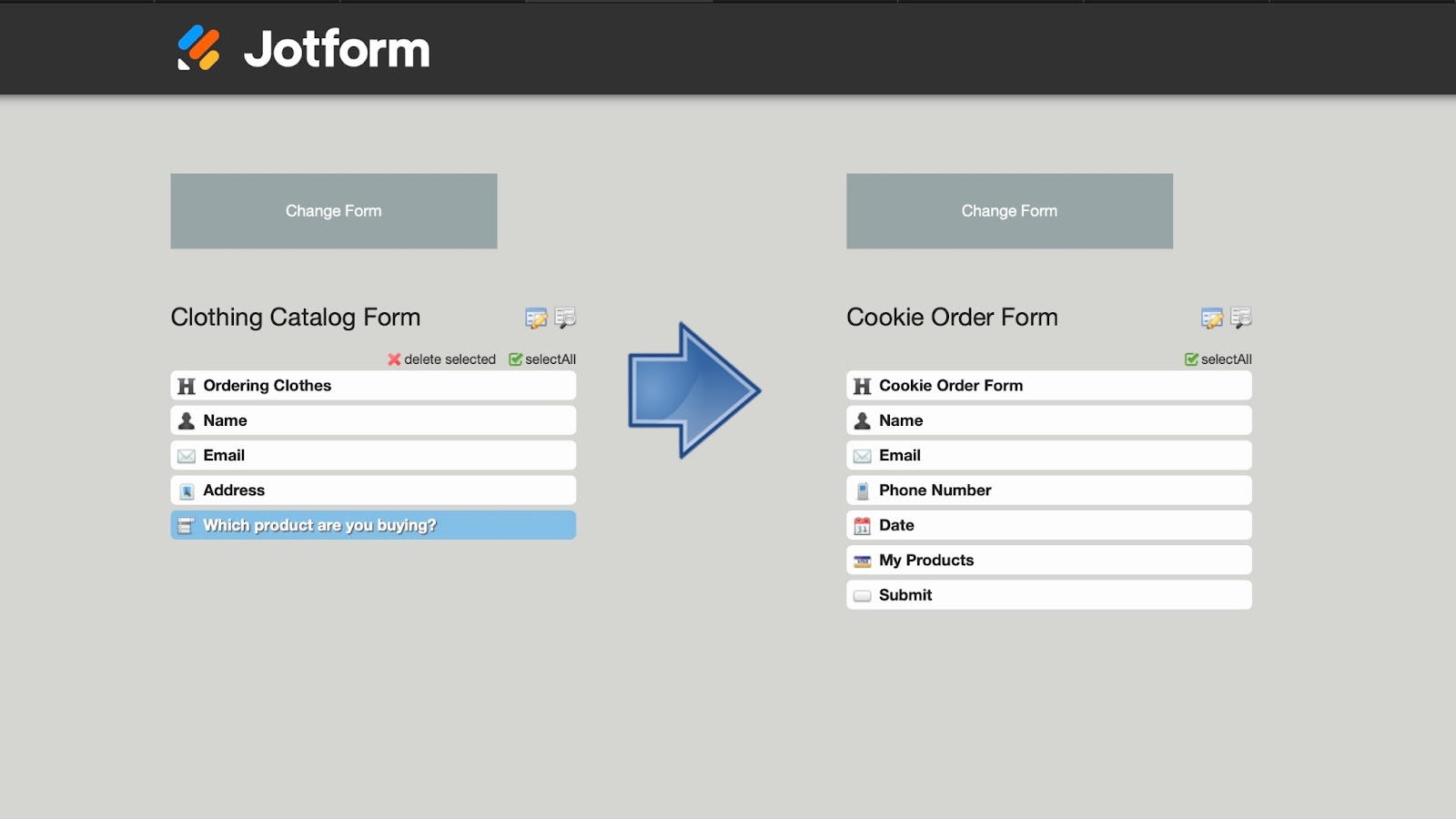Screen dimensions: 1456x819
Task: Toggle selectAll checkbox for Cookie Order Form
Action: click(1191, 359)
